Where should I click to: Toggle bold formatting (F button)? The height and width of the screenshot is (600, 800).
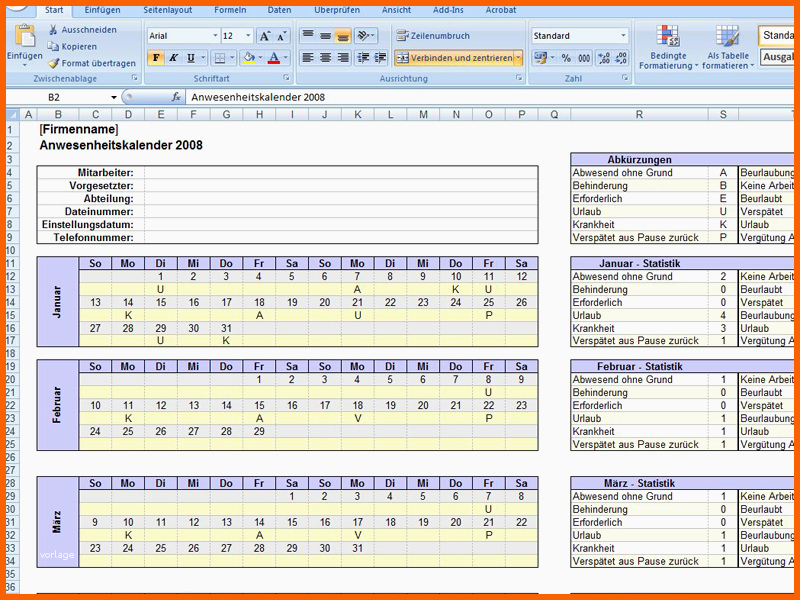point(156,59)
